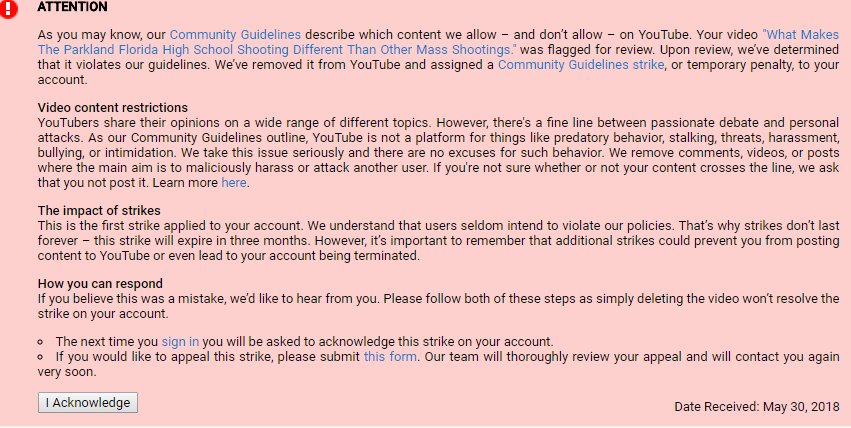Click the 'here' learn more link
The width and height of the screenshot is (851, 428).
click(x=234, y=183)
